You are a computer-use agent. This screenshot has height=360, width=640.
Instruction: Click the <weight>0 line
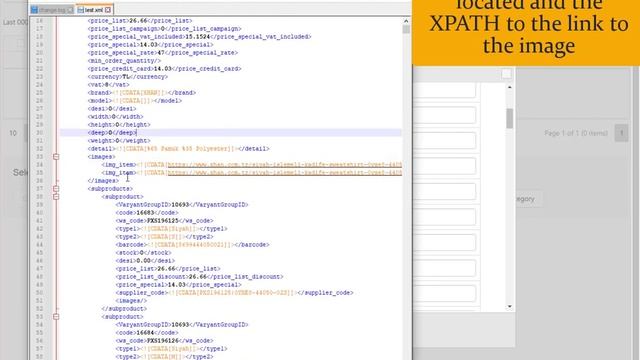click(119, 141)
